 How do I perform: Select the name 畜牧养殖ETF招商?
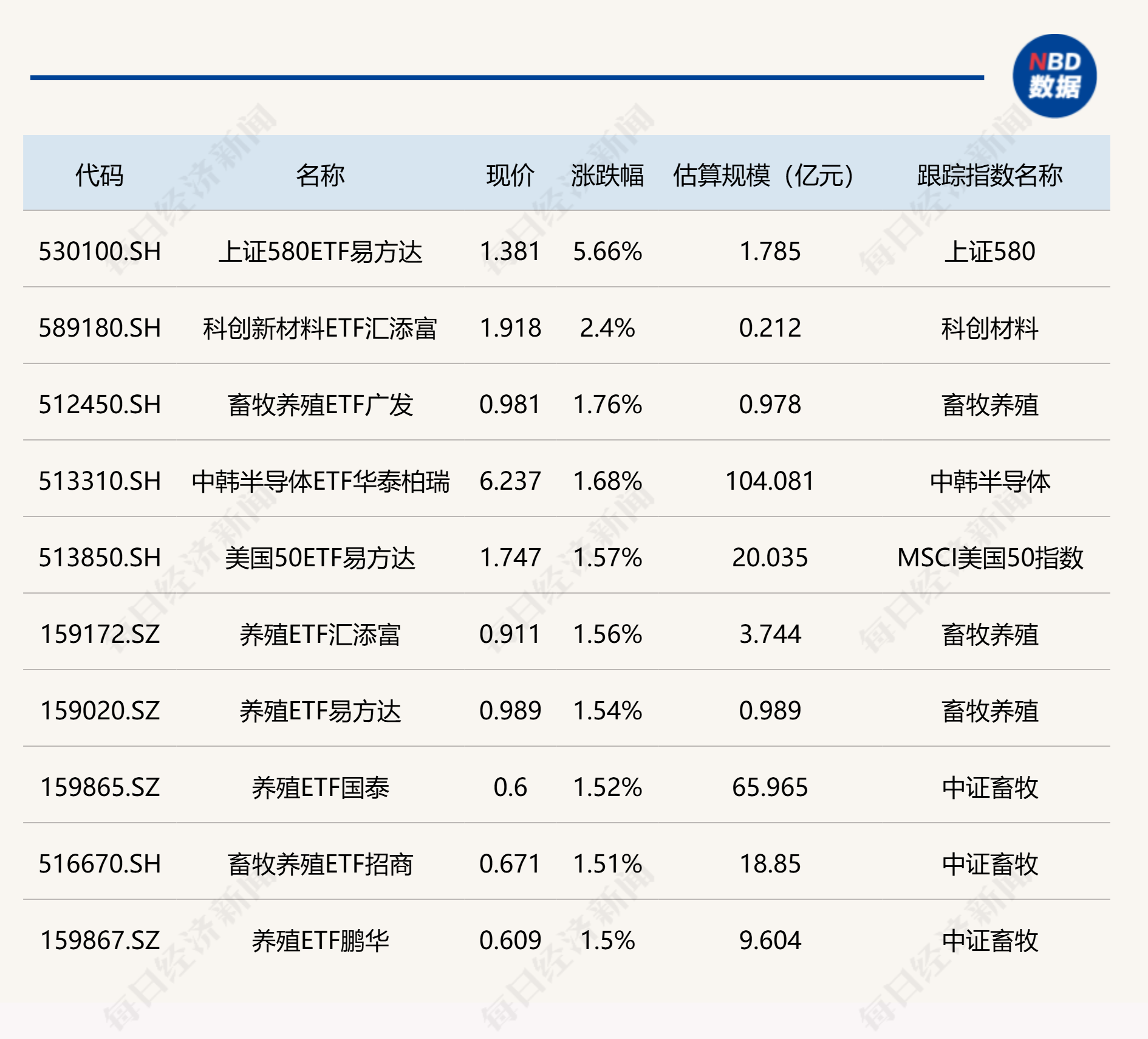point(320,864)
